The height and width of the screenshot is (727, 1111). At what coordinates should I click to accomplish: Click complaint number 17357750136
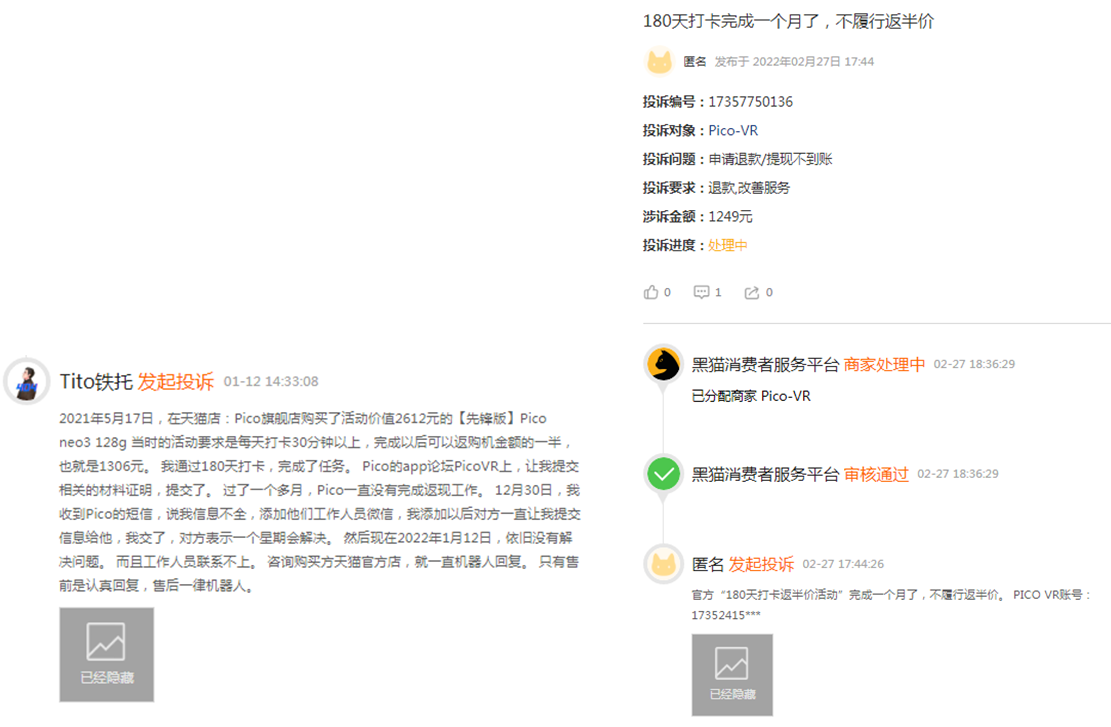tap(750, 102)
